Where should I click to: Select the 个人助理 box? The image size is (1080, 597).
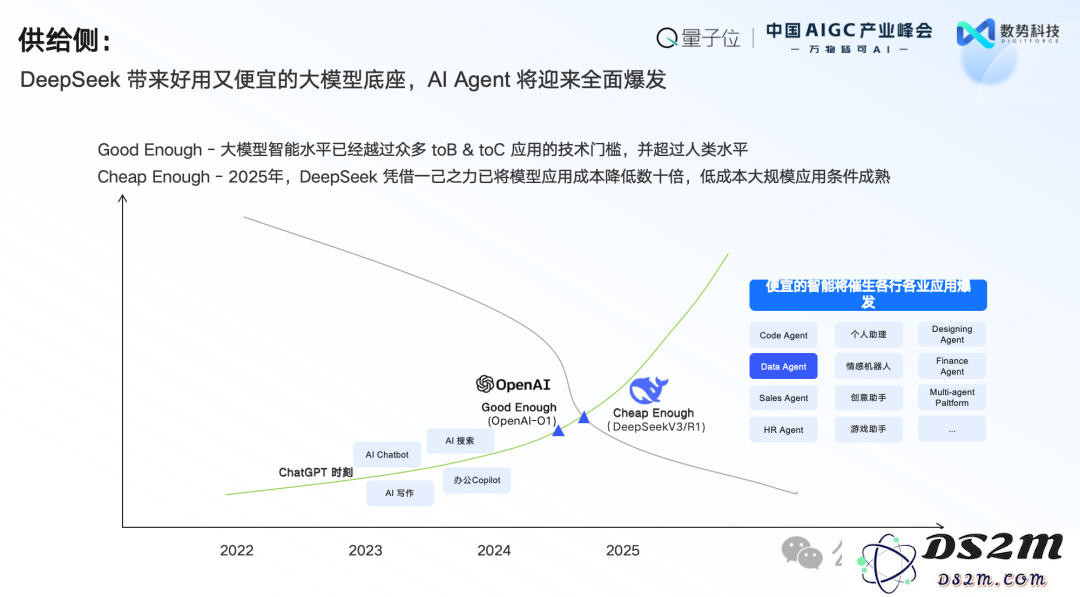click(x=869, y=335)
